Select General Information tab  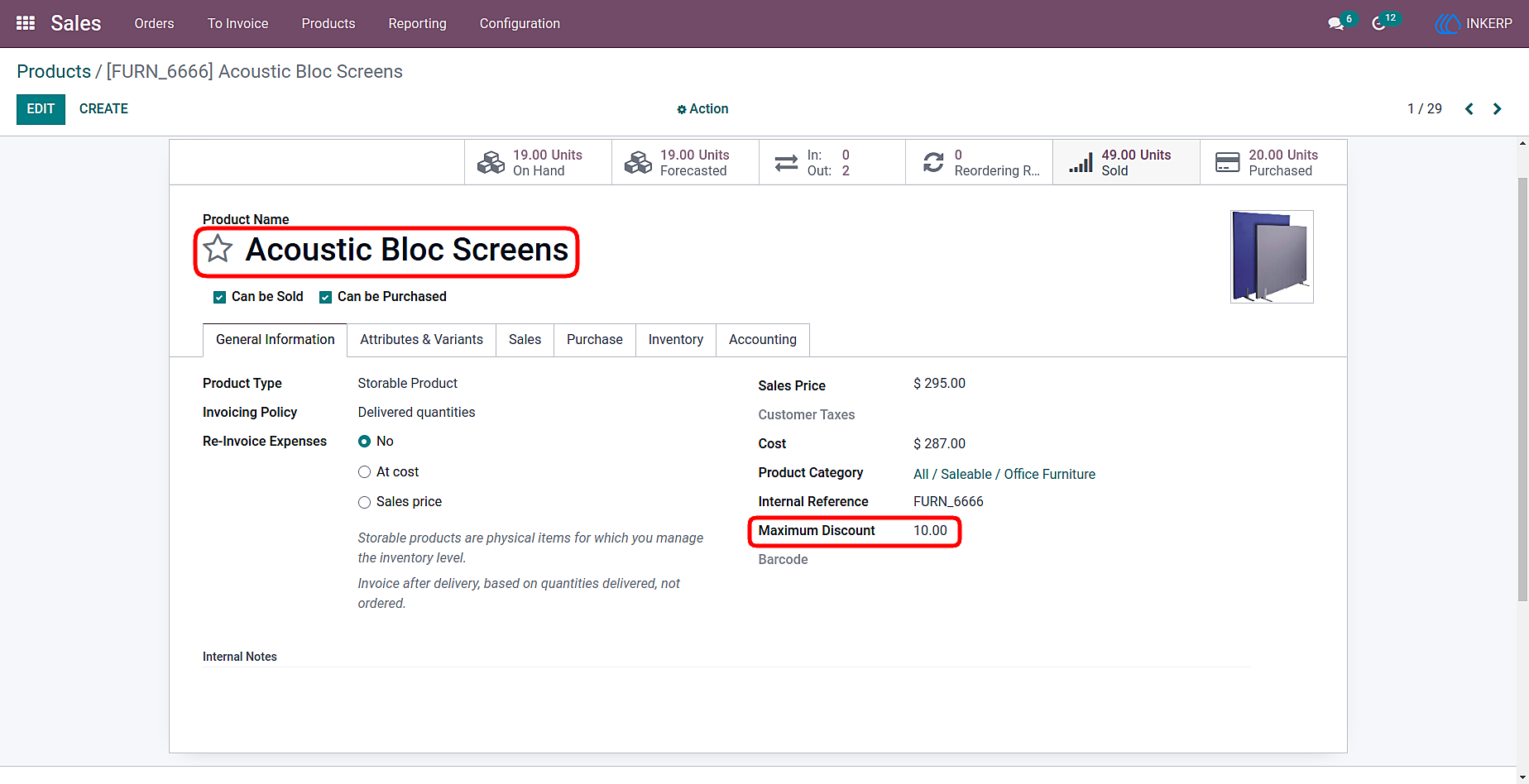(x=275, y=340)
